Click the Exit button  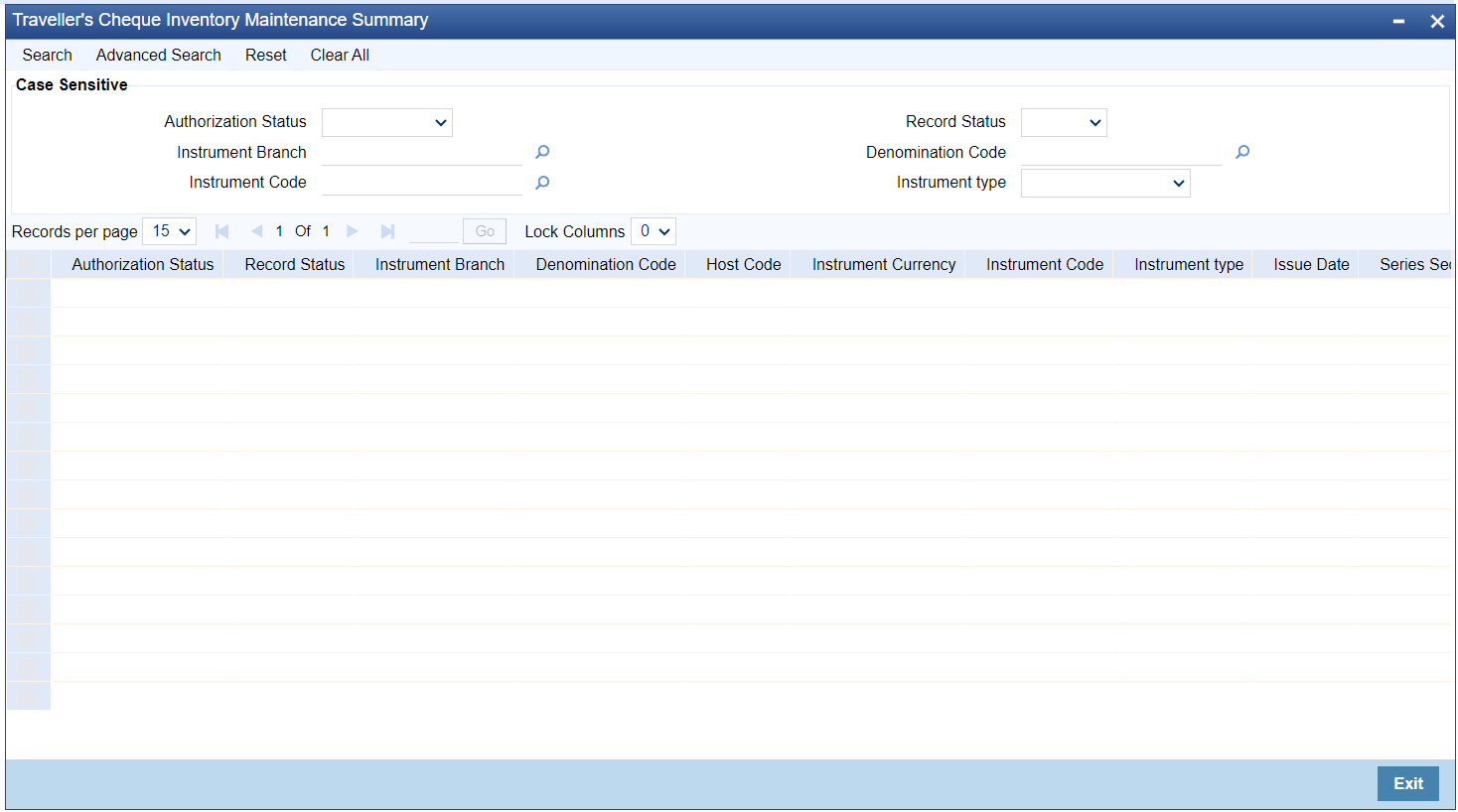(x=1408, y=783)
